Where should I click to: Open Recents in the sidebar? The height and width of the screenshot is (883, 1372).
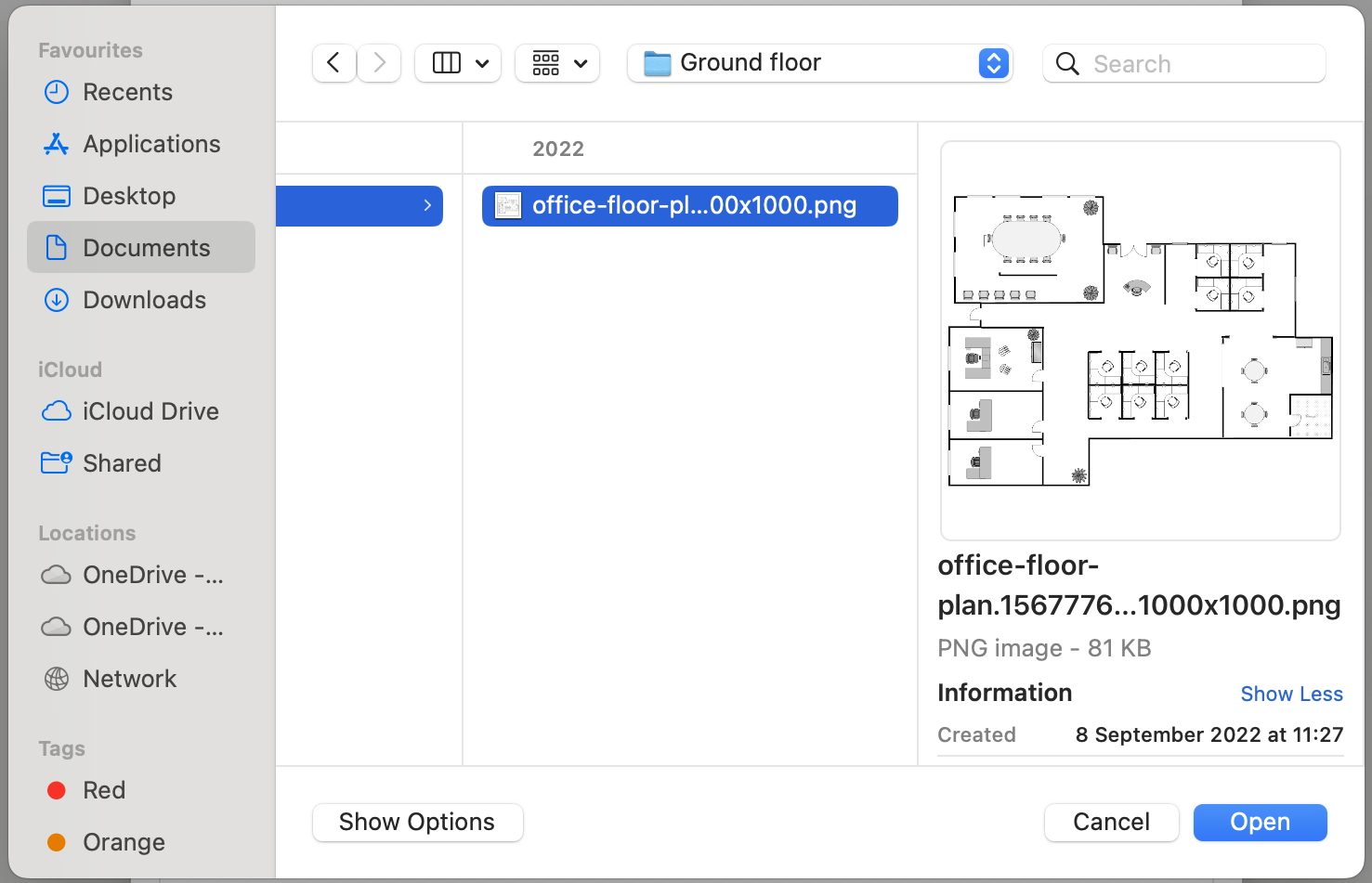127,92
